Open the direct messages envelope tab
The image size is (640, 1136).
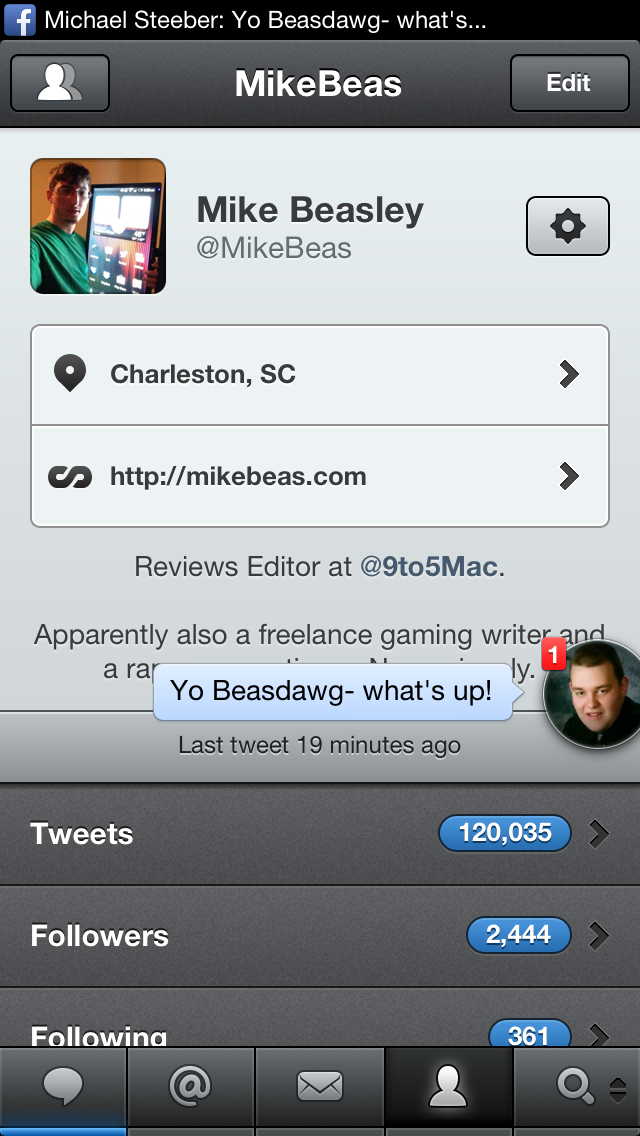coord(320,1086)
